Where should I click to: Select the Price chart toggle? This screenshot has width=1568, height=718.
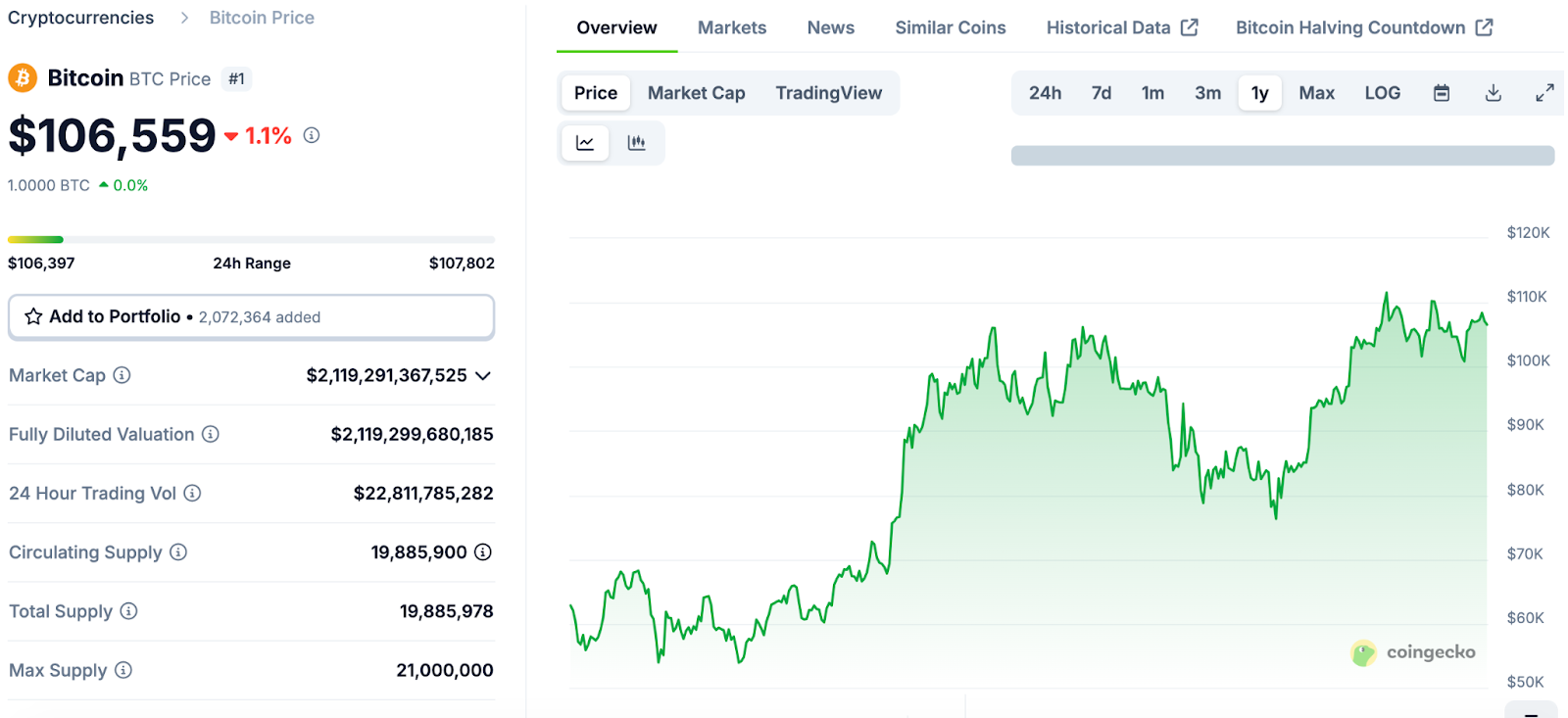(x=596, y=93)
